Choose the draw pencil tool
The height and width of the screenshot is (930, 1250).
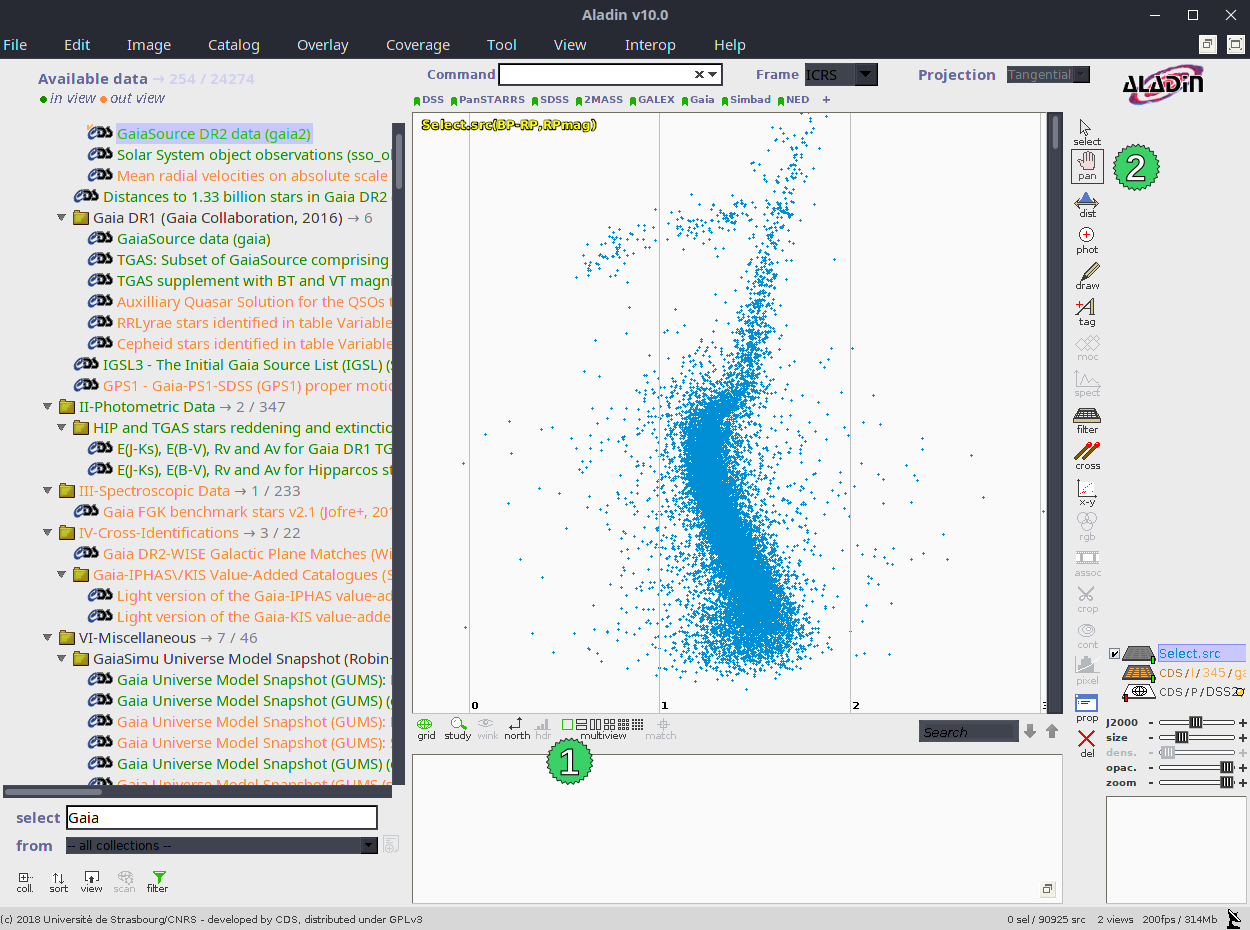pyautogui.click(x=1087, y=276)
